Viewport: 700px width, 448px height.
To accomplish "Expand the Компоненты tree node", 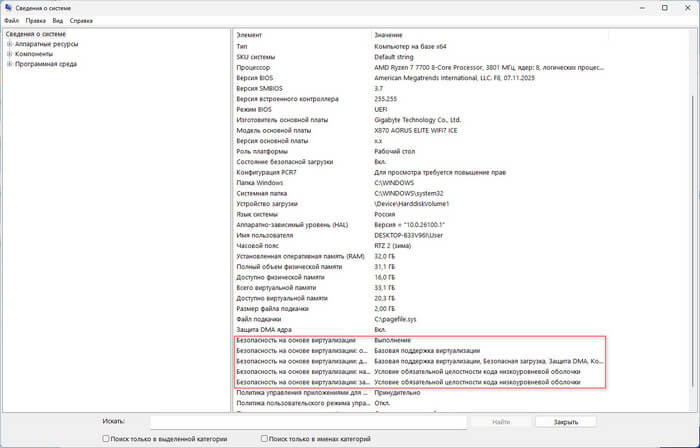I will point(9,54).
